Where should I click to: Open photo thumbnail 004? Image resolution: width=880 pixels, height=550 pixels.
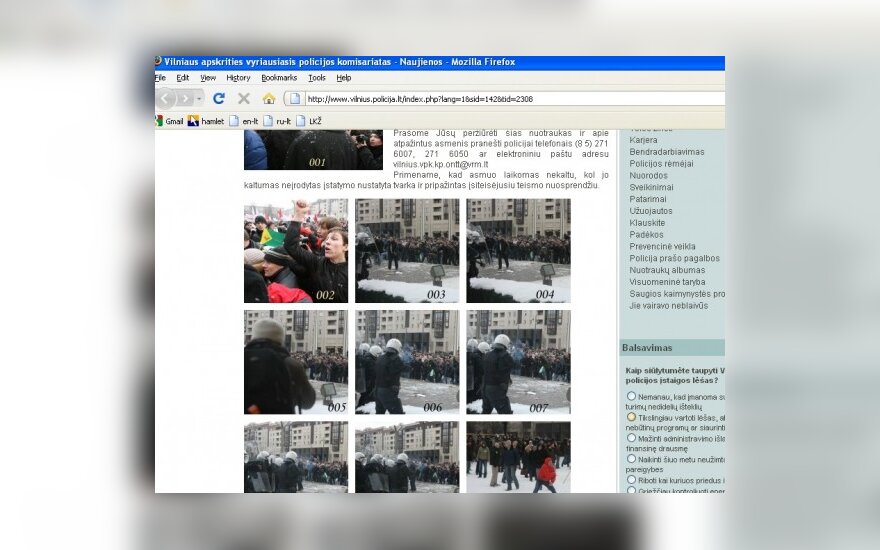click(518, 251)
